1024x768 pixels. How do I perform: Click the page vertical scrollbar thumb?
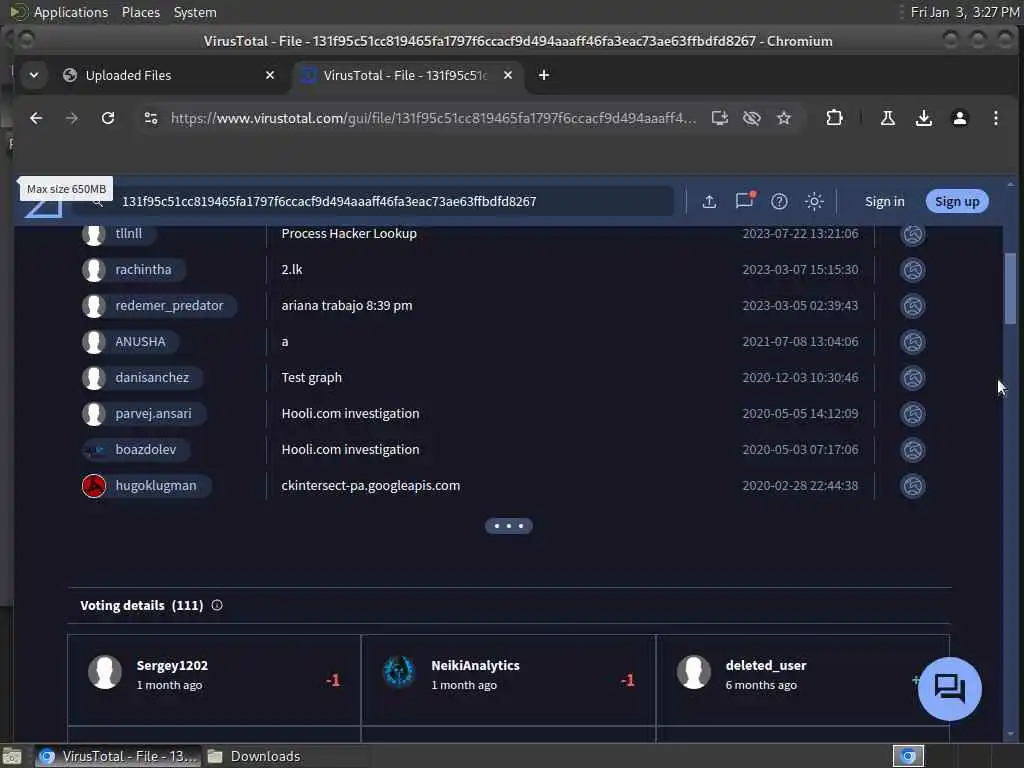click(1010, 288)
